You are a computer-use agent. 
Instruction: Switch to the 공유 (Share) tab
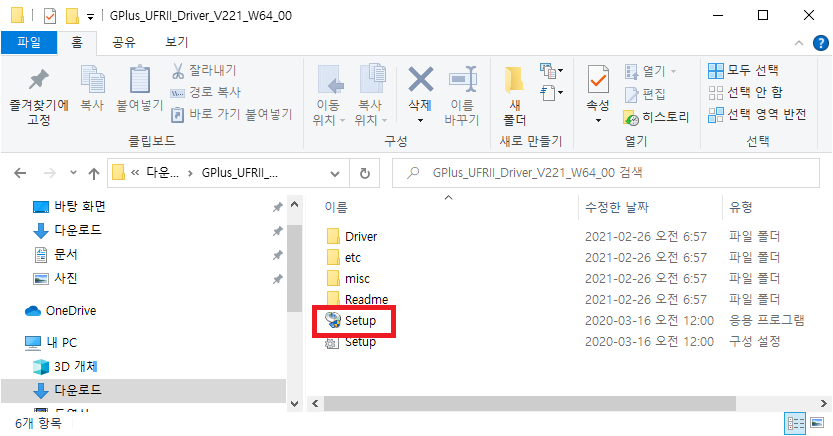click(124, 42)
